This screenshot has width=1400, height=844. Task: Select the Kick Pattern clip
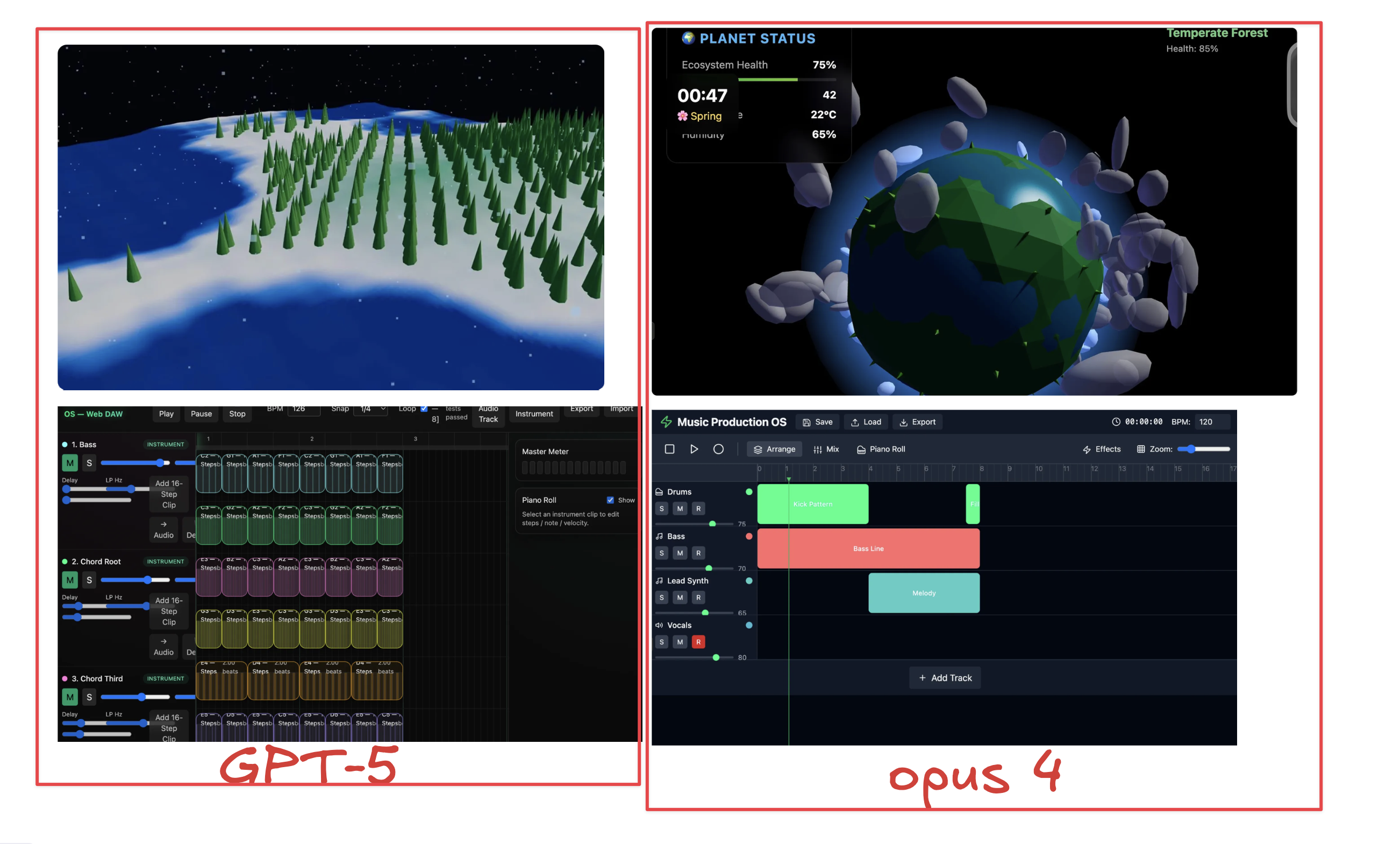pyautogui.click(x=813, y=504)
